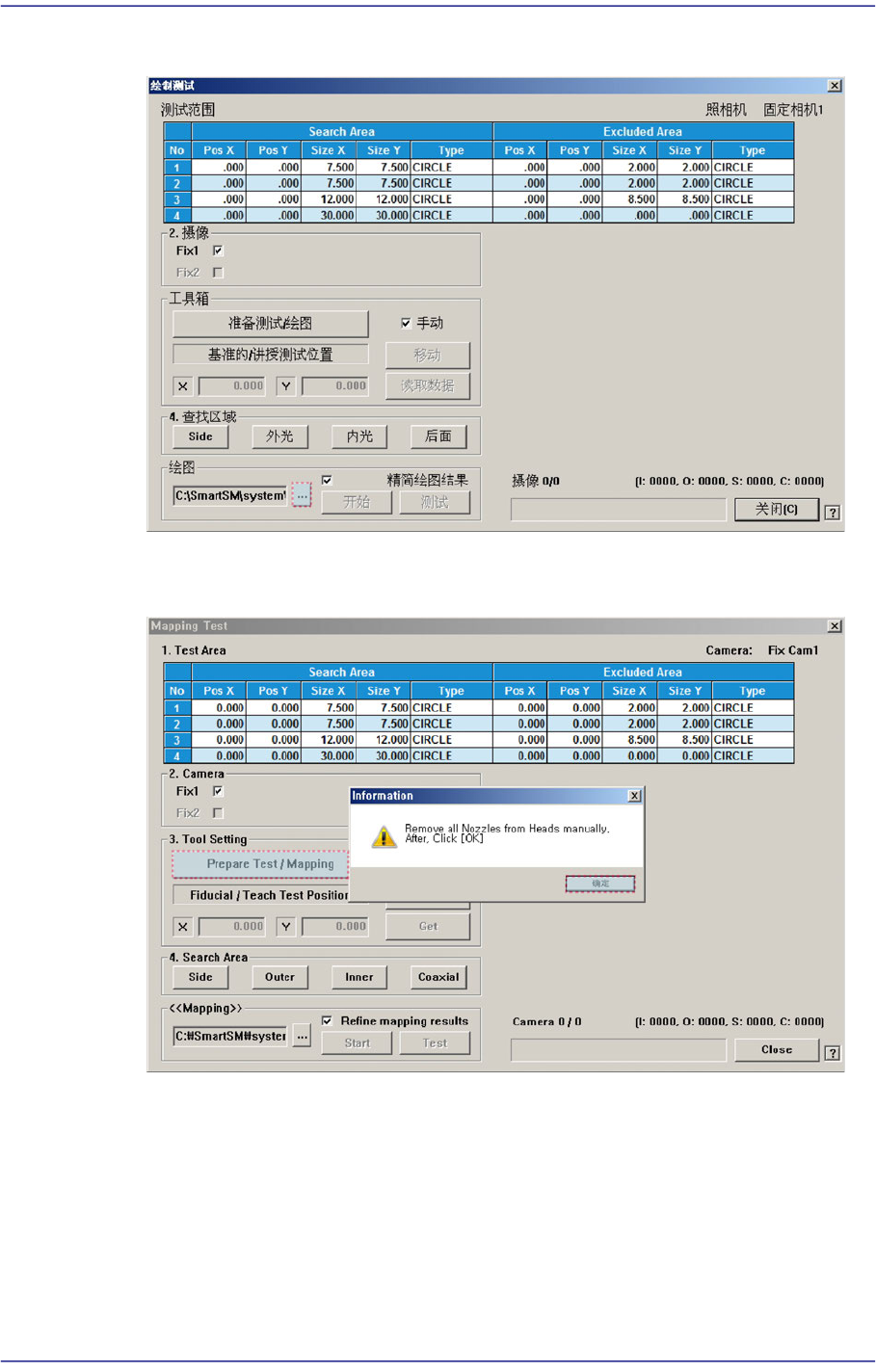876x1372 pixels.
Task: Click the X coordinate toggle in Mapping Test
Action: (183, 927)
